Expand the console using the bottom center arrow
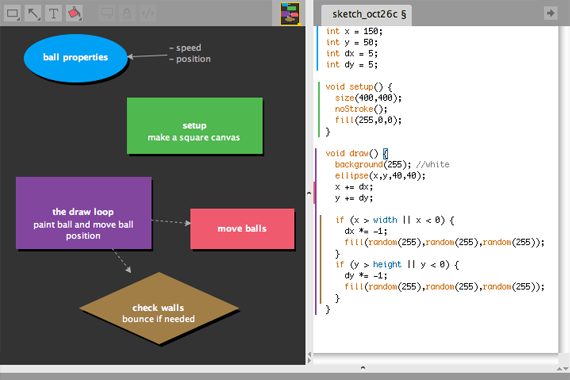 click(363, 368)
